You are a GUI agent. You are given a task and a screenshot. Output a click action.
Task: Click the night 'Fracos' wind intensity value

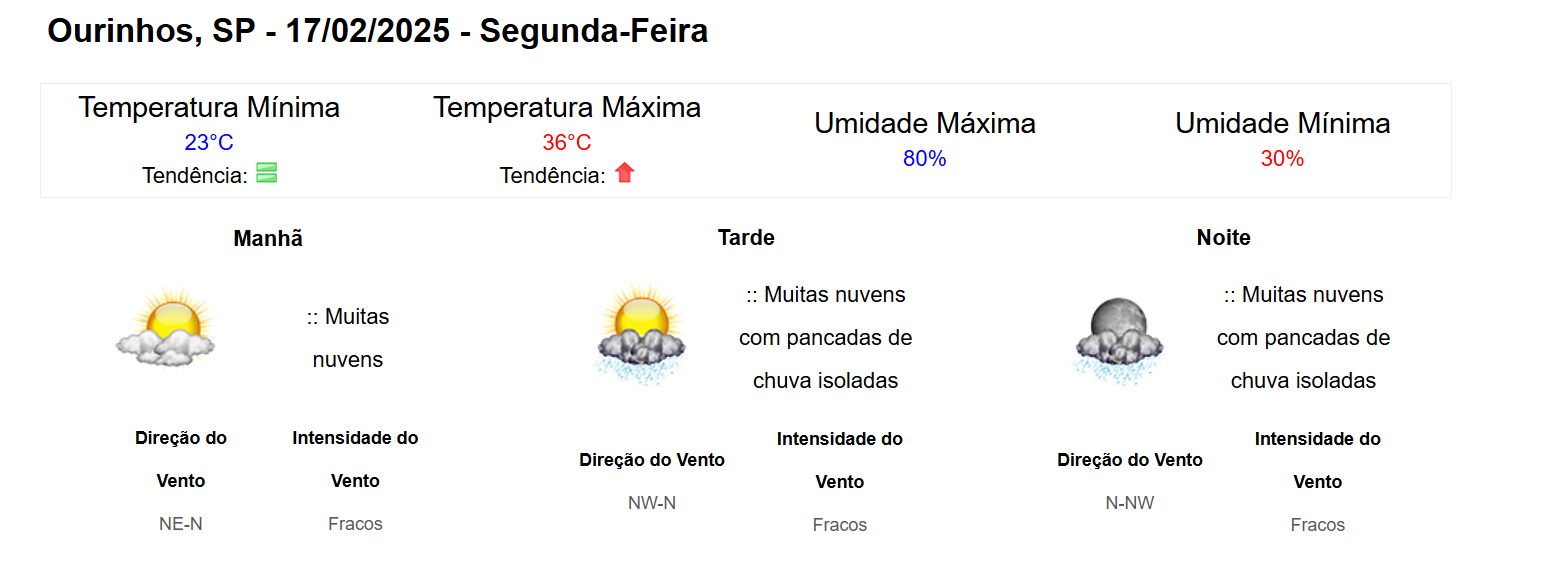[x=1317, y=524]
